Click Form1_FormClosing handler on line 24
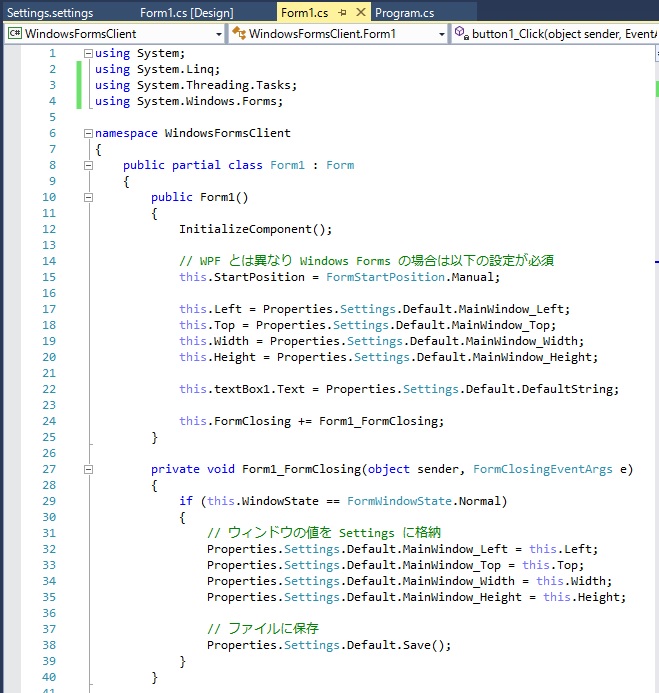Viewport: 659px width, 693px height. point(378,421)
